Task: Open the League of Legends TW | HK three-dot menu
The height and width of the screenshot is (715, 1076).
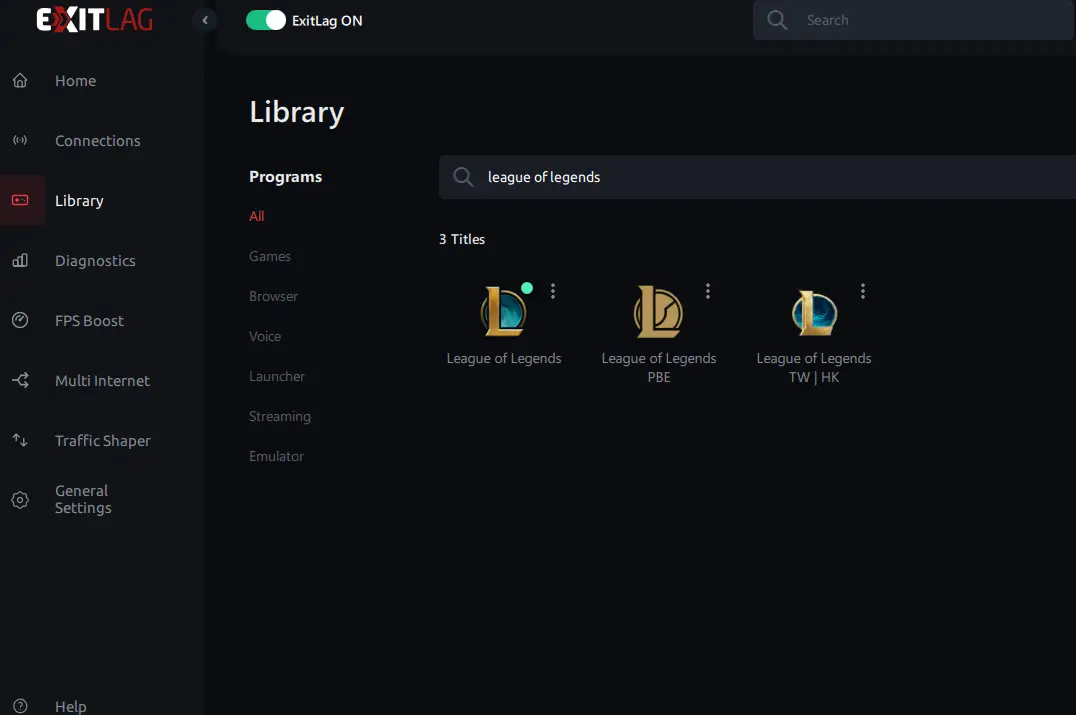Action: click(x=863, y=291)
